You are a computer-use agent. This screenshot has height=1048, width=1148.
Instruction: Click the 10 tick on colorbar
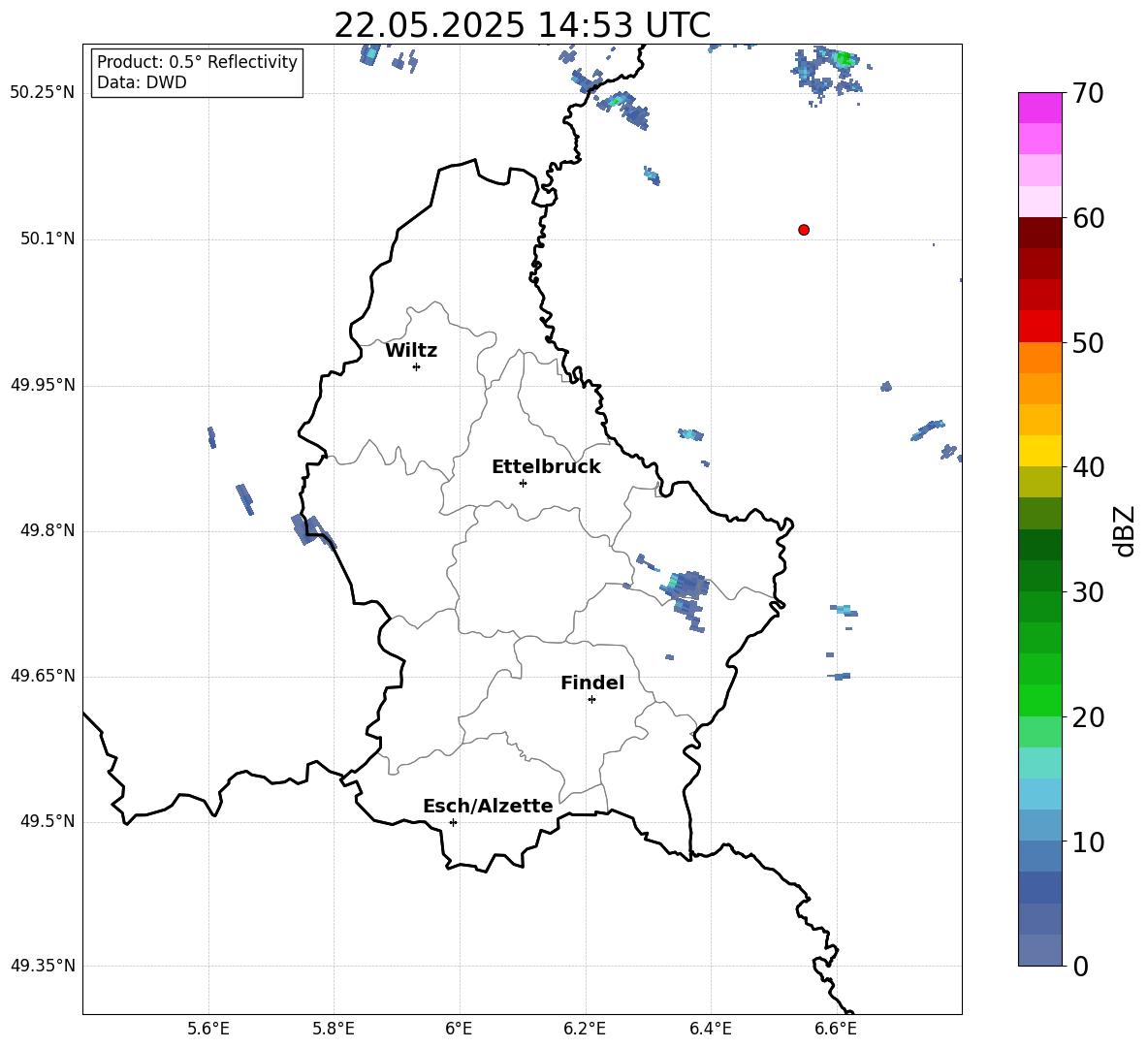pyautogui.click(x=1087, y=842)
